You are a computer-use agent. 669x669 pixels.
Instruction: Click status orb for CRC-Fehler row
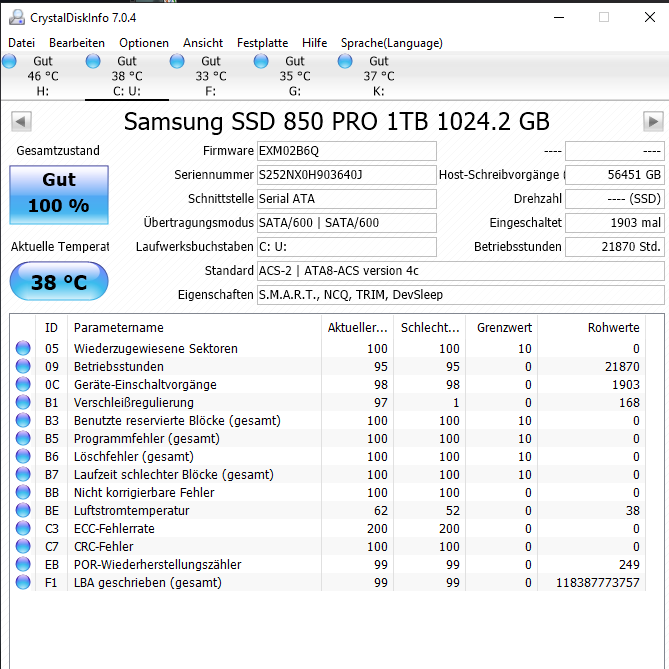[23, 546]
